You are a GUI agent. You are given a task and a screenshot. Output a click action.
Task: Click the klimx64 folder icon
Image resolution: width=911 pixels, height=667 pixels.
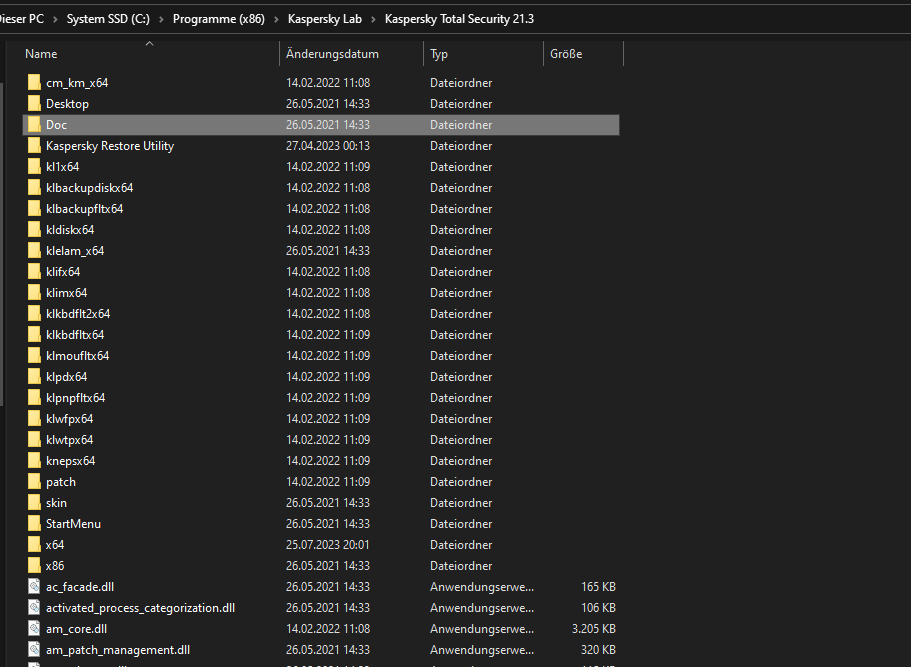point(34,292)
